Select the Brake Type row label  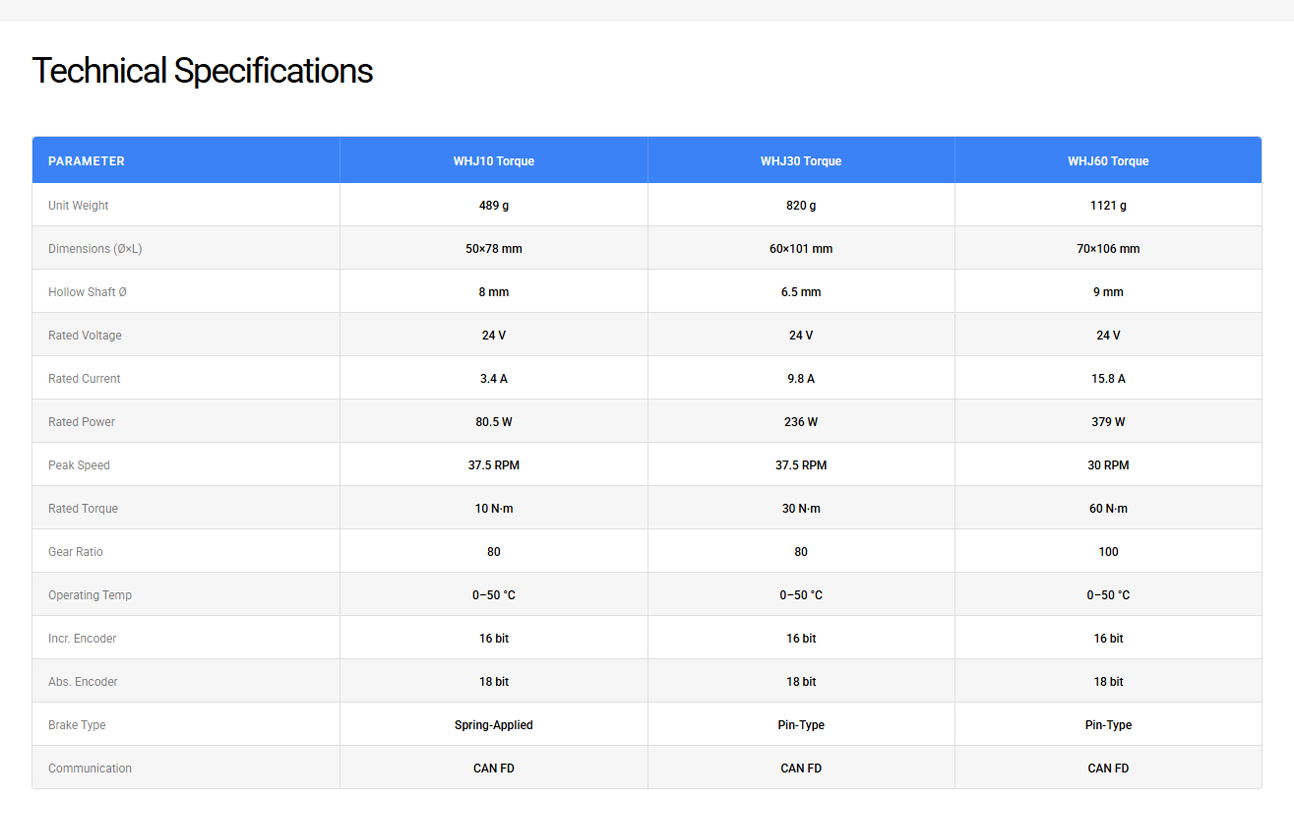click(x=77, y=725)
